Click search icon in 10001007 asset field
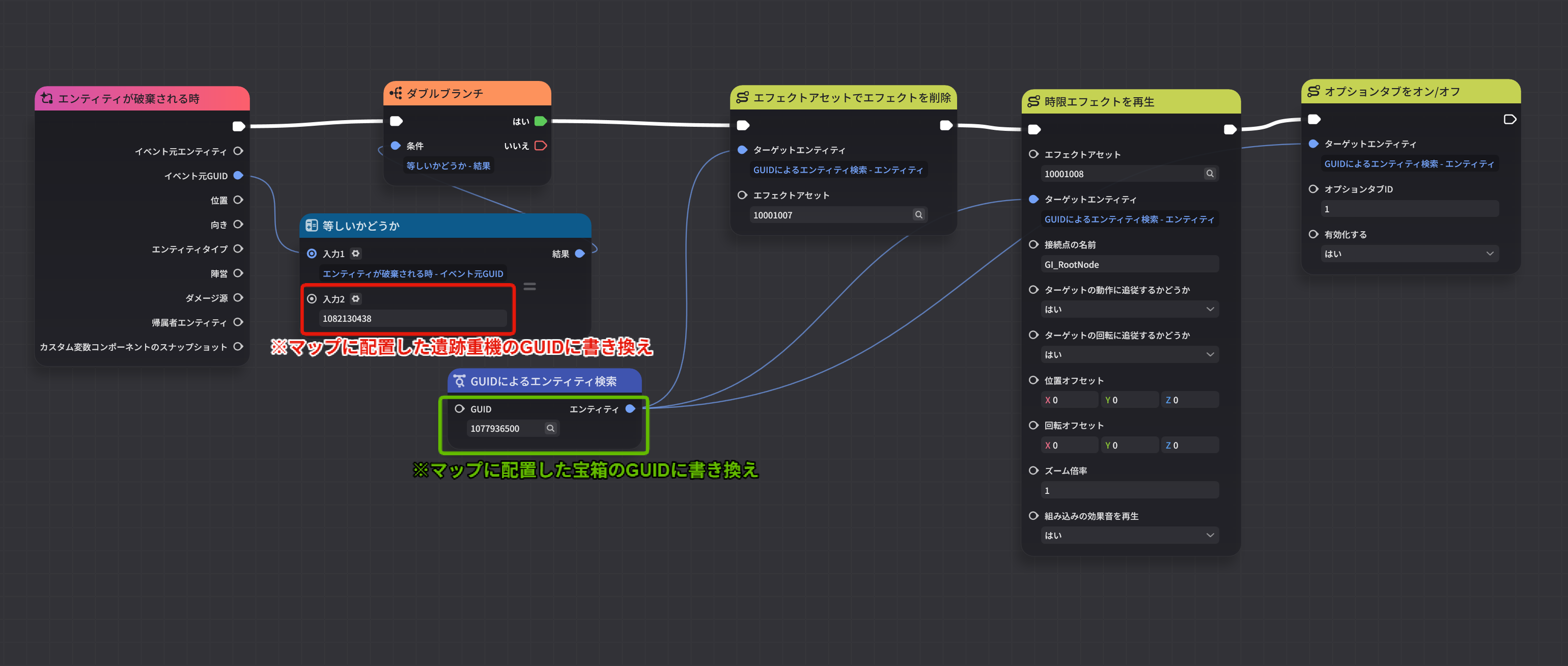The height and width of the screenshot is (666, 1568). pyautogui.click(x=918, y=215)
